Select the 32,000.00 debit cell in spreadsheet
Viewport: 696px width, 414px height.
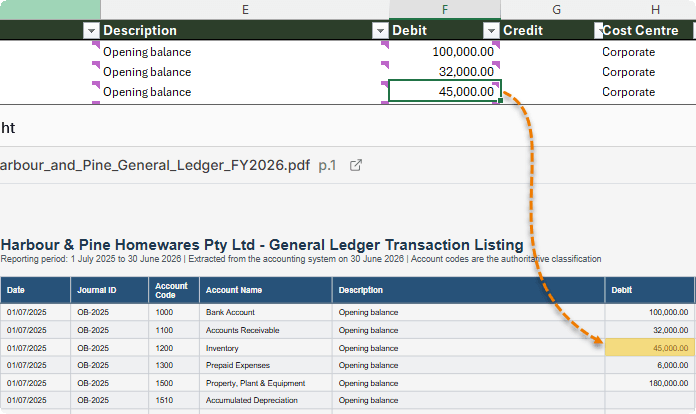tap(445, 71)
